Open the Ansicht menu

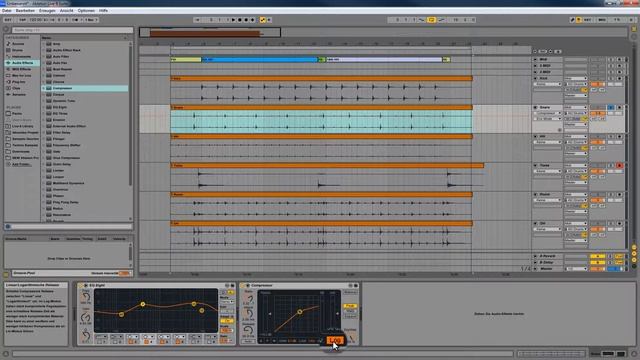67,11
